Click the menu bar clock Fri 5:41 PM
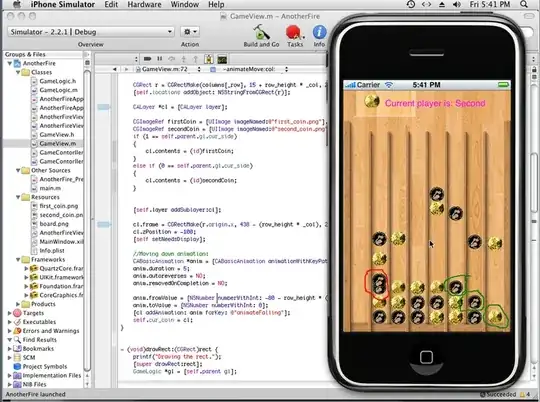 [x=490, y=4]
